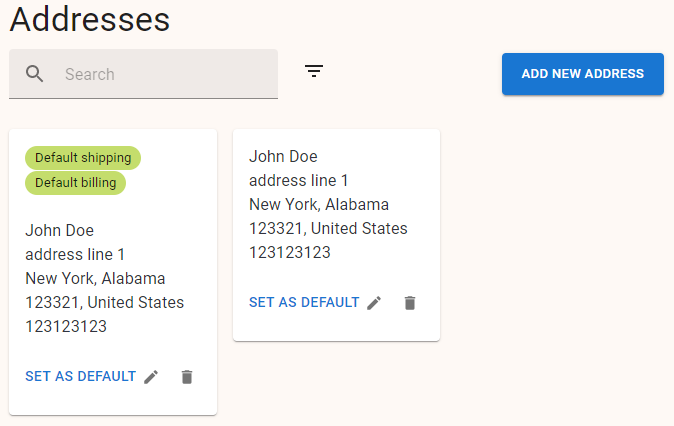The height and width of the screenshot is (426, 674).
Task: Click pencil icon on the non-default address card
Action: pos(374,303)
